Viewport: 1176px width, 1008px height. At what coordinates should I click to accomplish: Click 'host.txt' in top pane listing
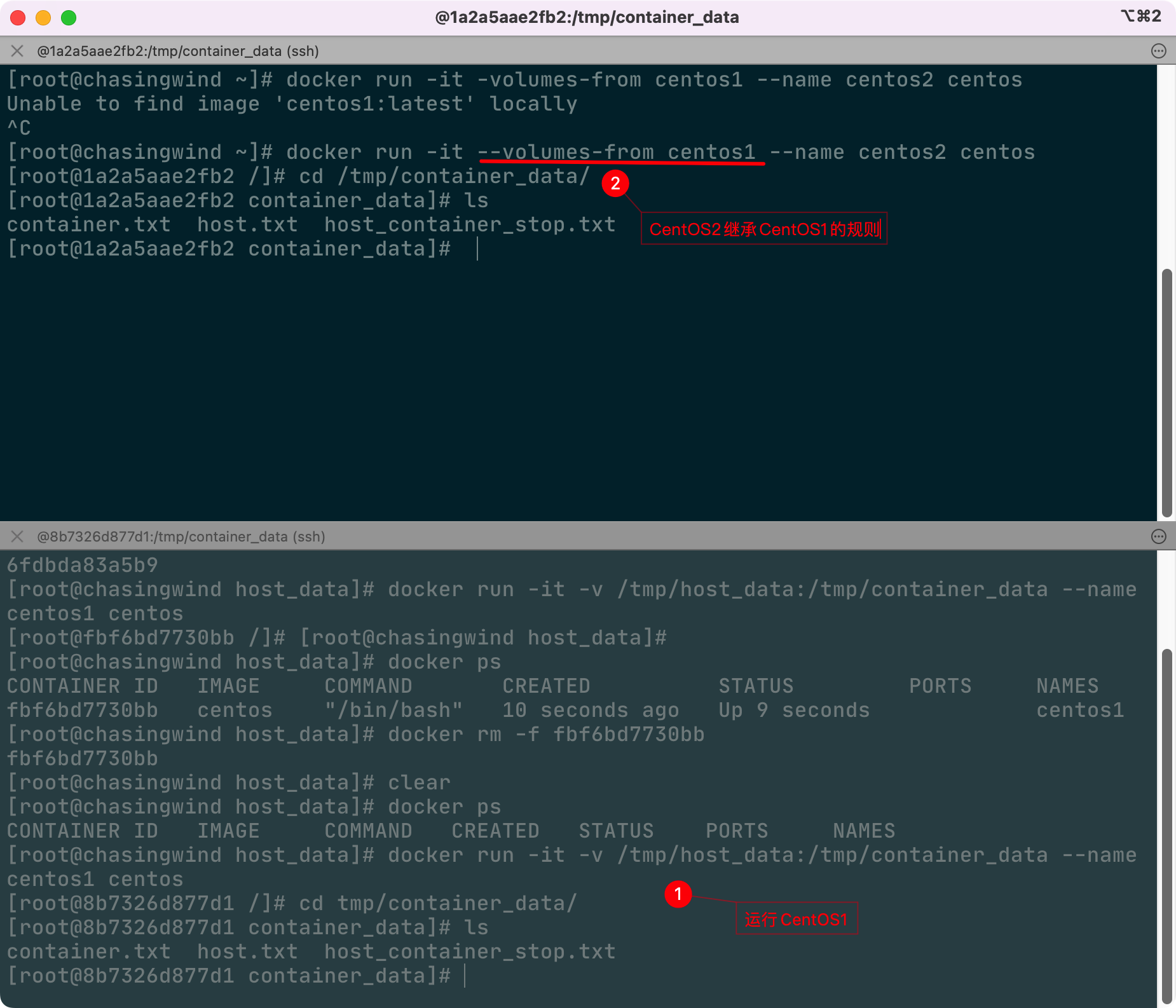click(x=248, y=225)
